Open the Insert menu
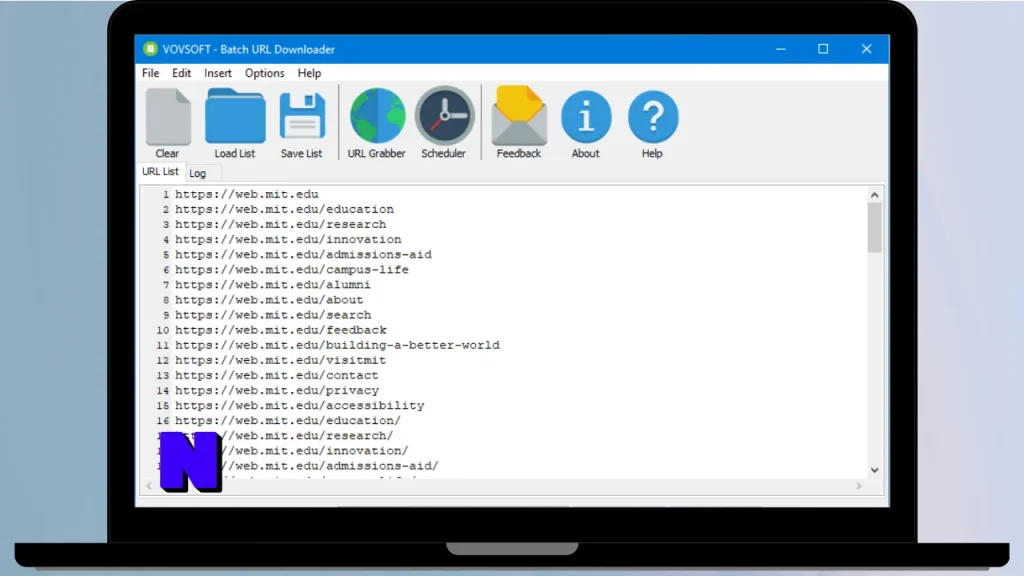Image resolution: width=1024 pixels, height=576 pixels. pos(217,73)
